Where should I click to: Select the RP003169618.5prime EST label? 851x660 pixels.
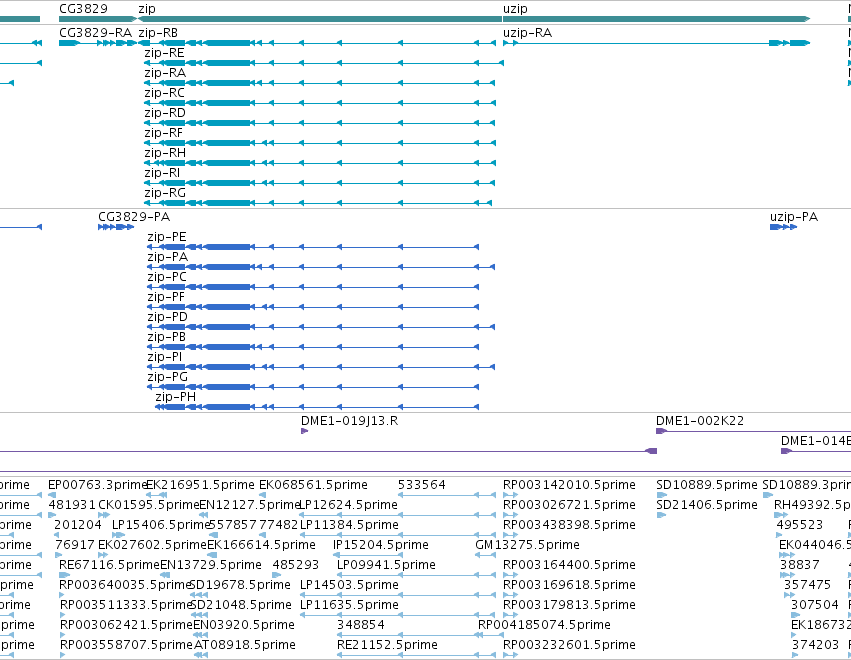point(569,585)
